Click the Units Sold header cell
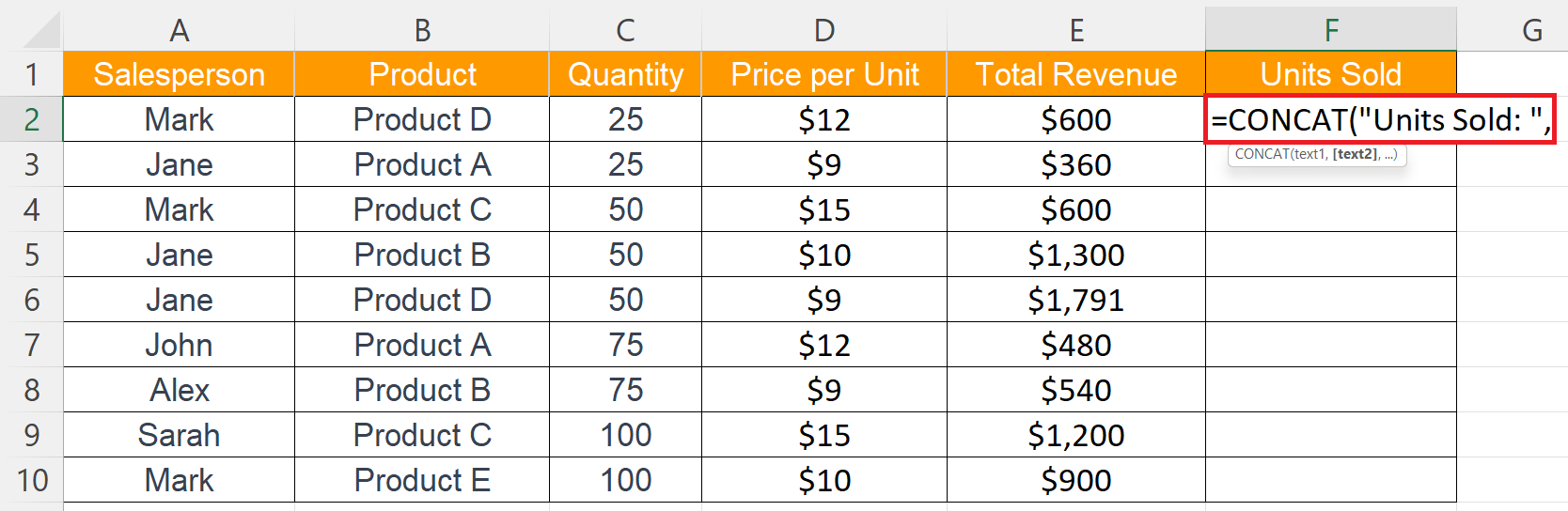The height and width of the screenshot is (511, 1568). (x=1330, y=74)
